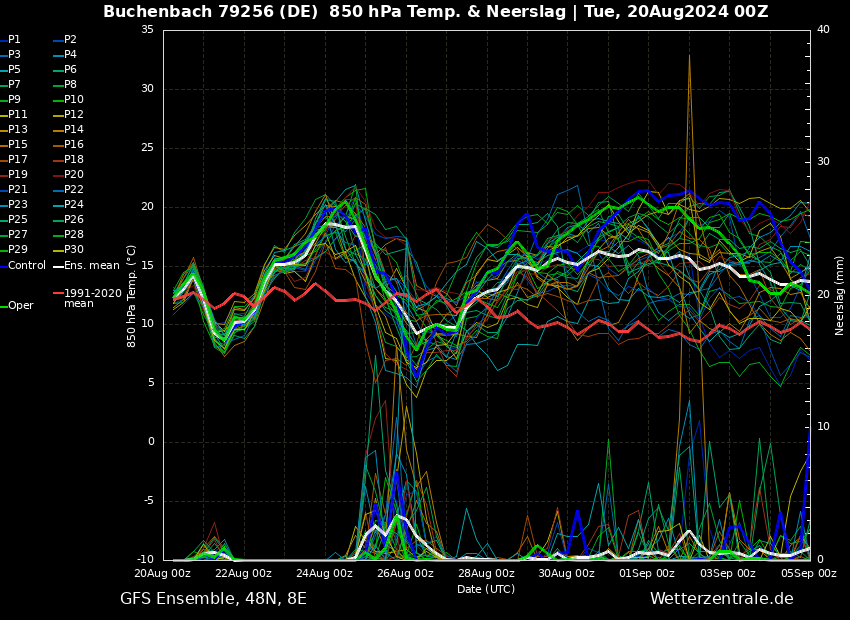Click the P1 legend entry
Image resolution: width=850 pixels, height=620 pixels.
[11, 40]
